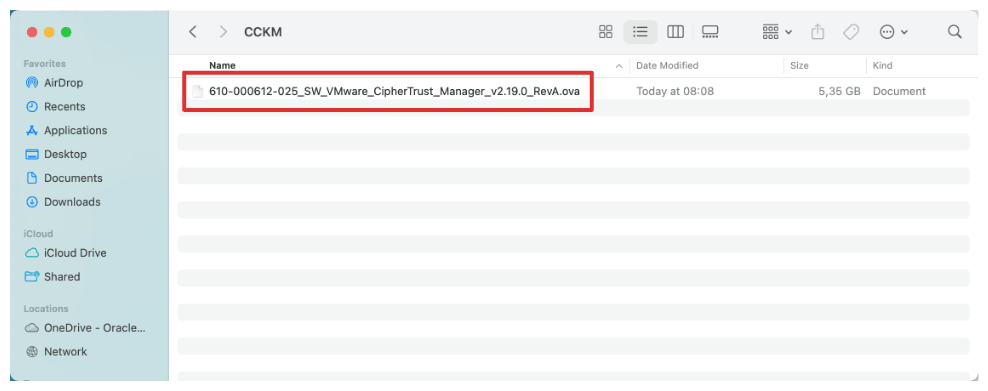Open AirDrop in the sidebar
Viewport: 988px width, 391px height.
pos(54,83)
